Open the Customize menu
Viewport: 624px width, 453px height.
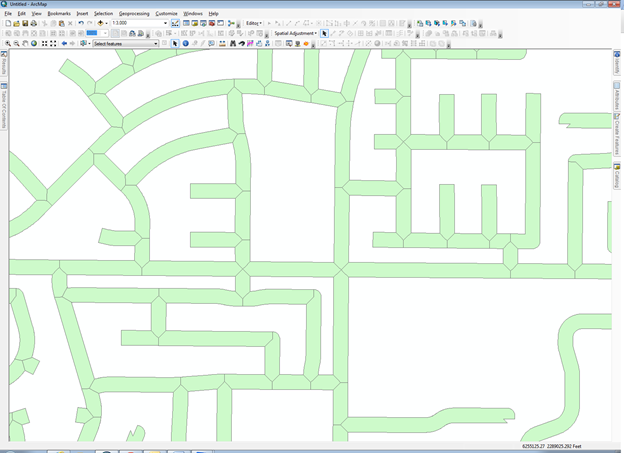(166, 13)
